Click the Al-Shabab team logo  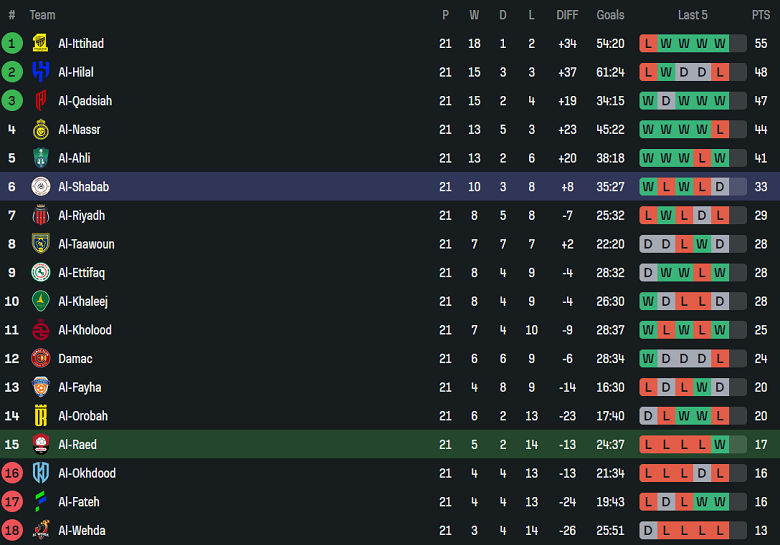tap(41, 187)
